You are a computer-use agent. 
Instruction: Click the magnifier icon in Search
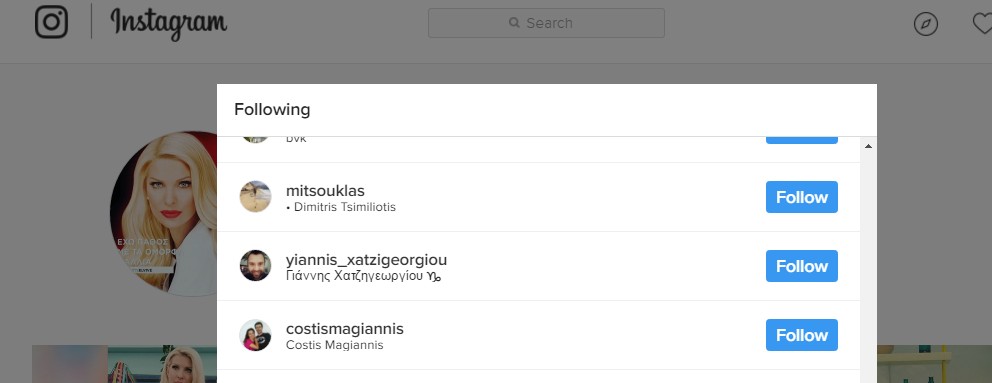tap(514, 23)
